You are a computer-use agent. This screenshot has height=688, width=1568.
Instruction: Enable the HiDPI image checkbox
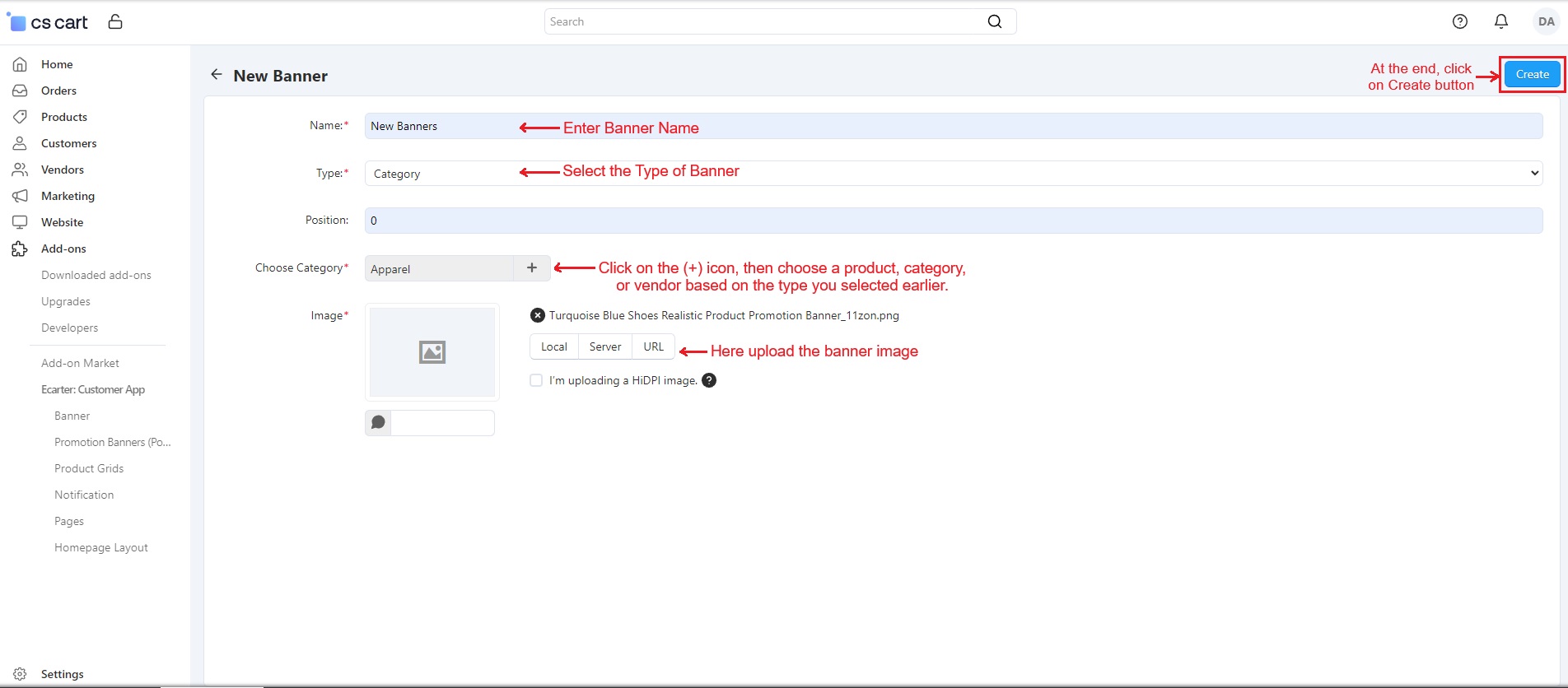click(536, 380)
